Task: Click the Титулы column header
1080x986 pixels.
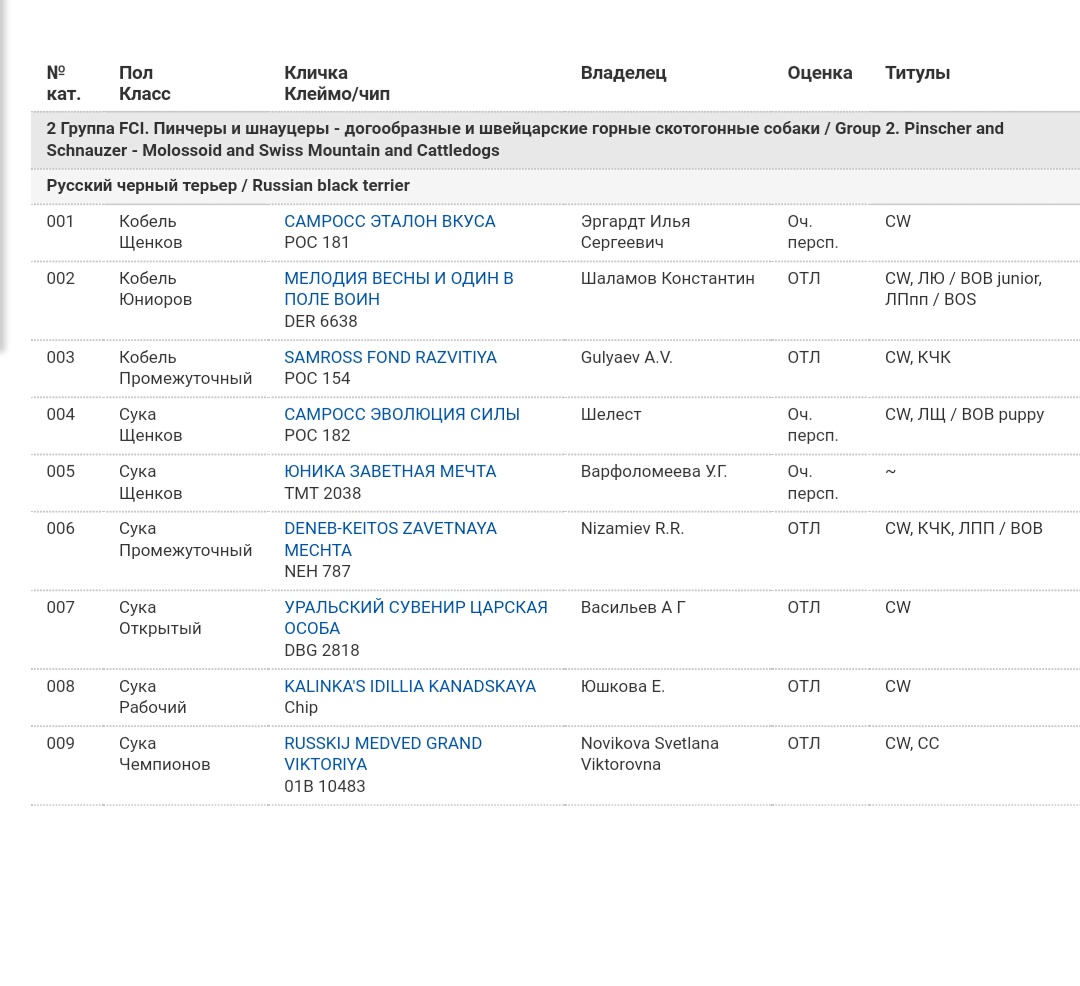Action: pos(917,73)
